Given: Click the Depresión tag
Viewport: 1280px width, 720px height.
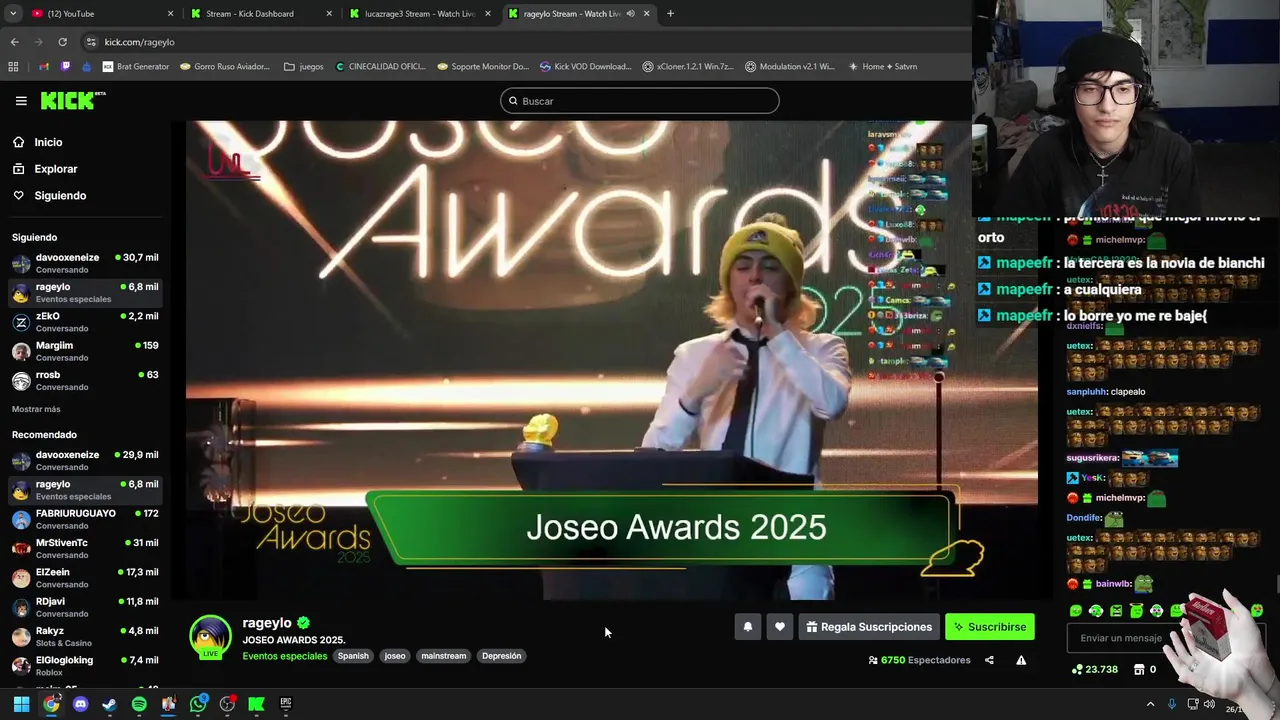Looking at the screenshot, I should tap(501, 656).
